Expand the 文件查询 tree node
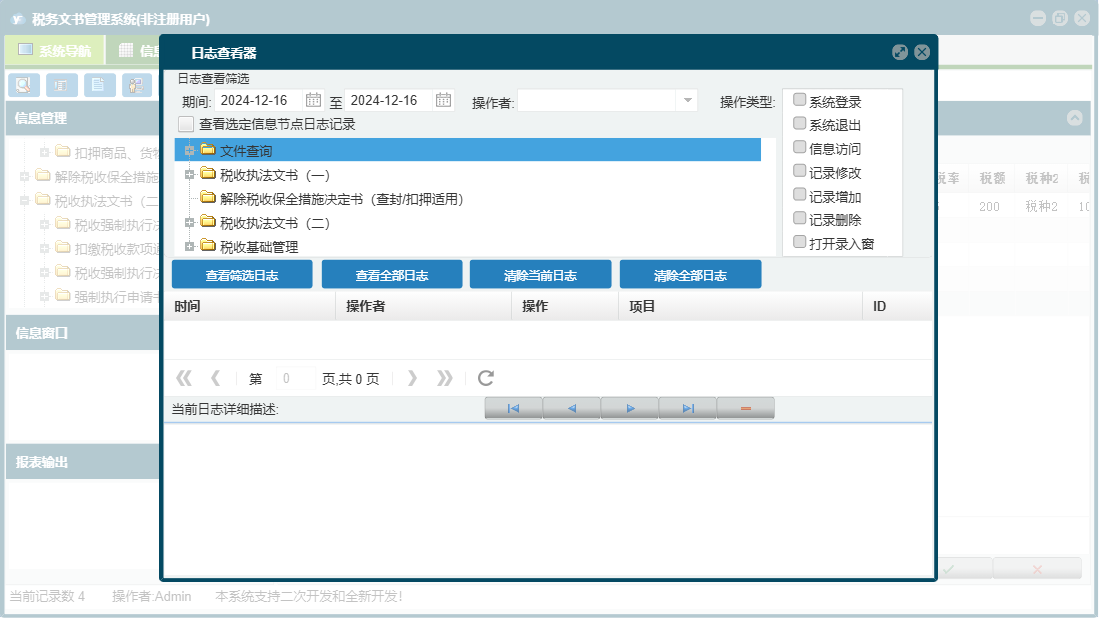The image size is (1099, 618). 189,150
